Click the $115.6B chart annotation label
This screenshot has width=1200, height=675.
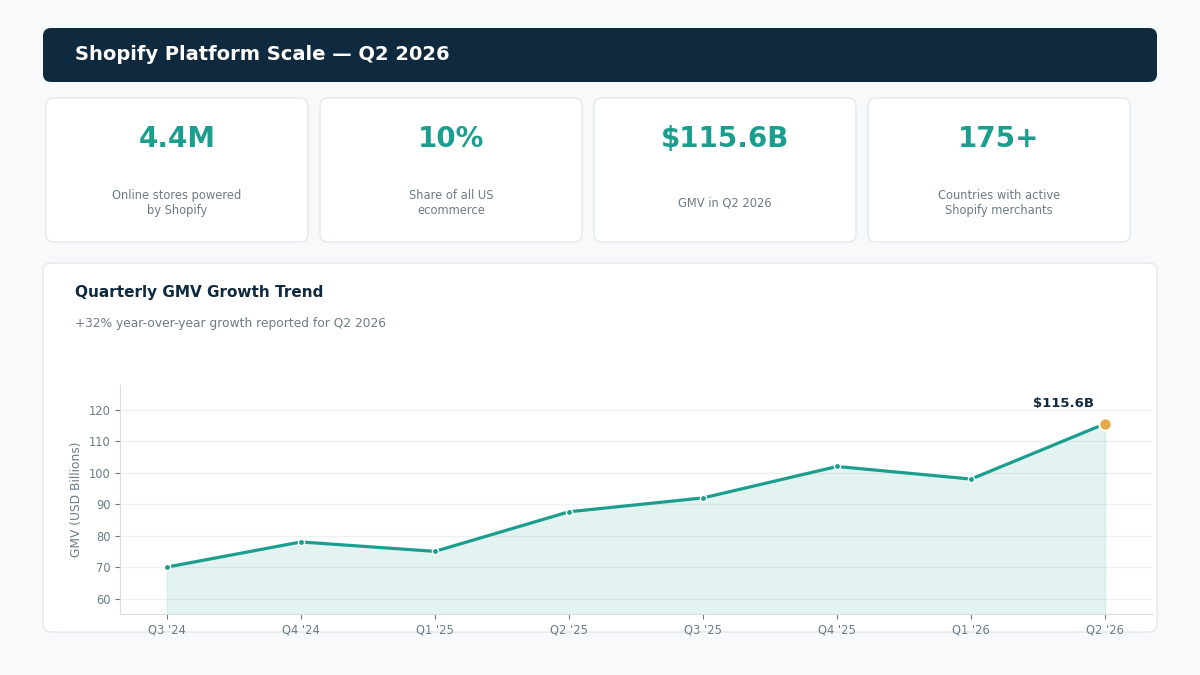(1063, 403)
